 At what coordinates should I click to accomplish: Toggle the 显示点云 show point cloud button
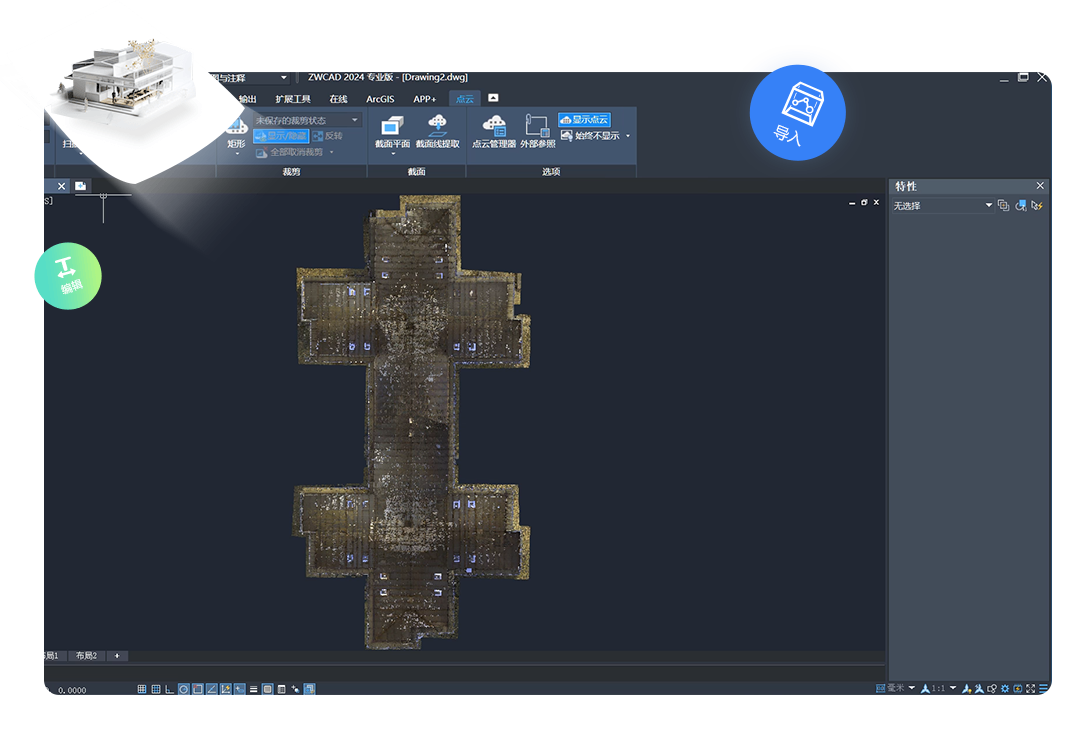point(584,120)
